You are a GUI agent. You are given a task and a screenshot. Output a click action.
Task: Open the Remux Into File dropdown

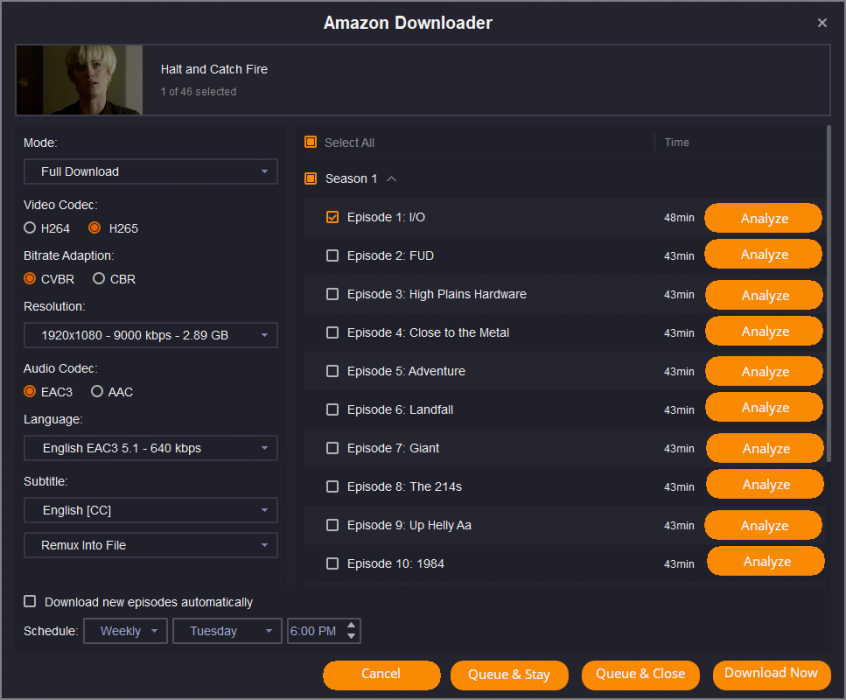click(x=151, y=545)
